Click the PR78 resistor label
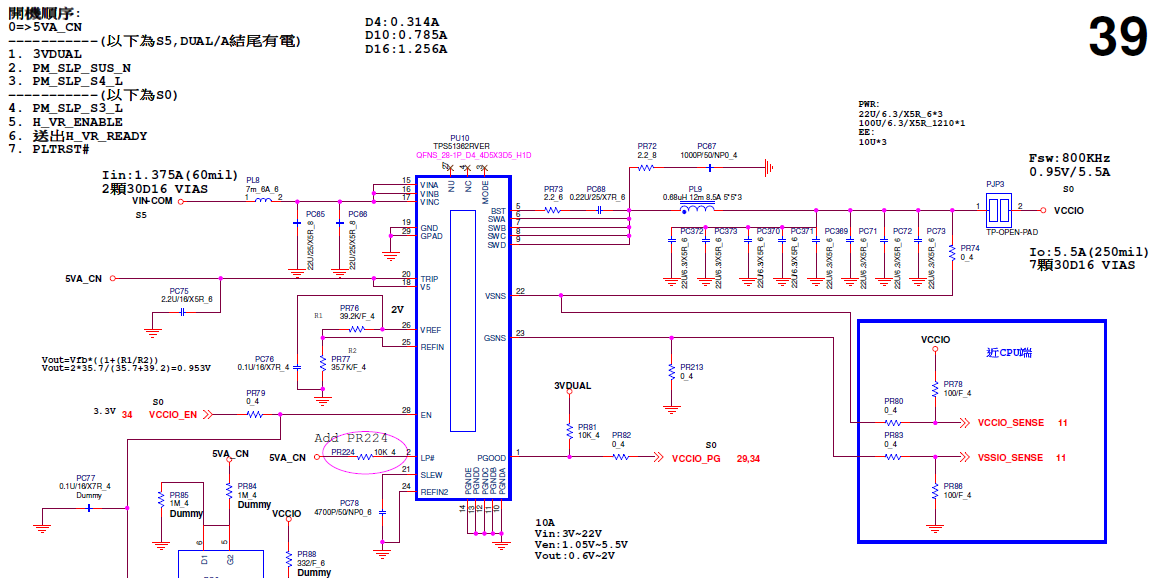 tap(952, 384)
